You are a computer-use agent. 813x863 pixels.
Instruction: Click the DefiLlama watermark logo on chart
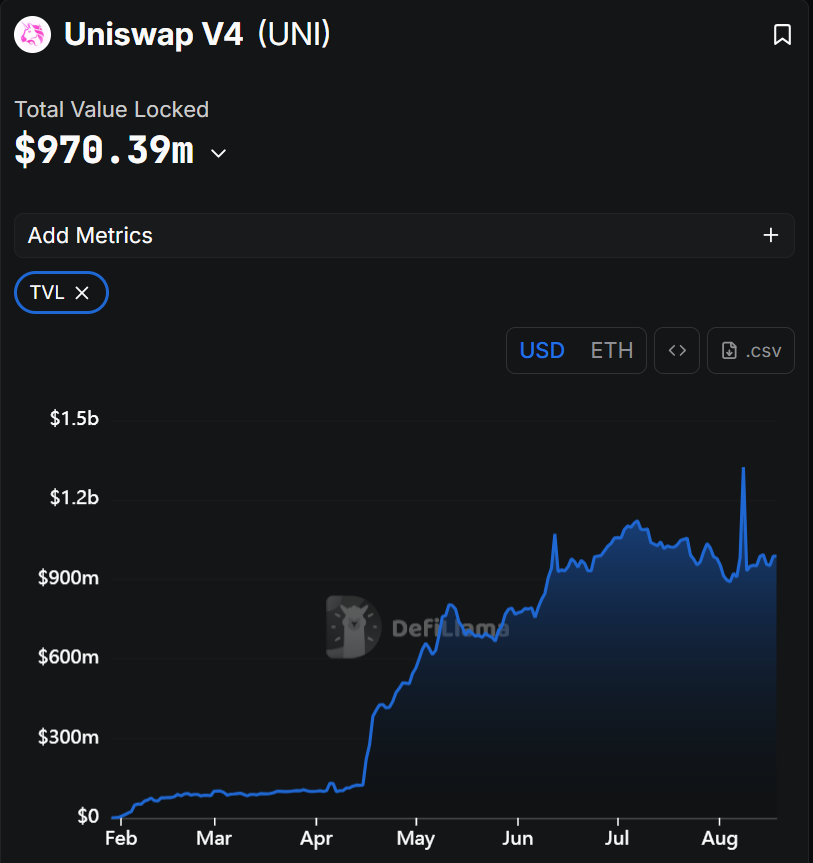coord(353,627)
